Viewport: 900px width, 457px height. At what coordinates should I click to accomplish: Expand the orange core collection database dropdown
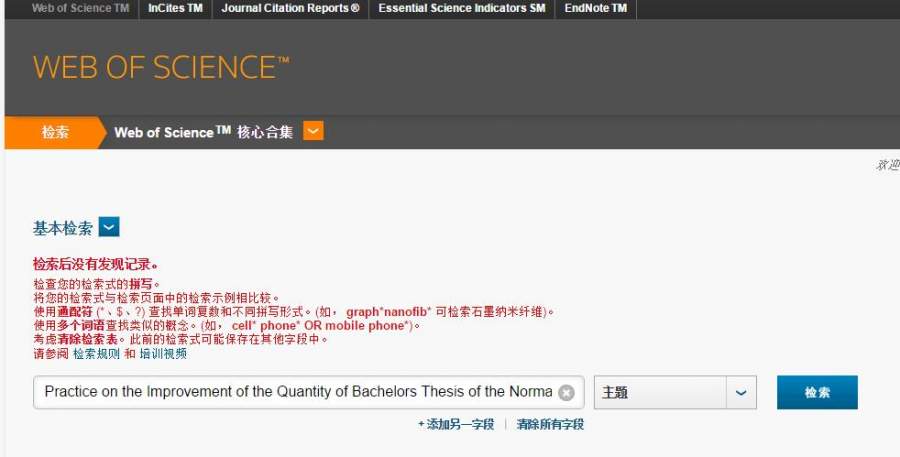(x=313, y=131)
